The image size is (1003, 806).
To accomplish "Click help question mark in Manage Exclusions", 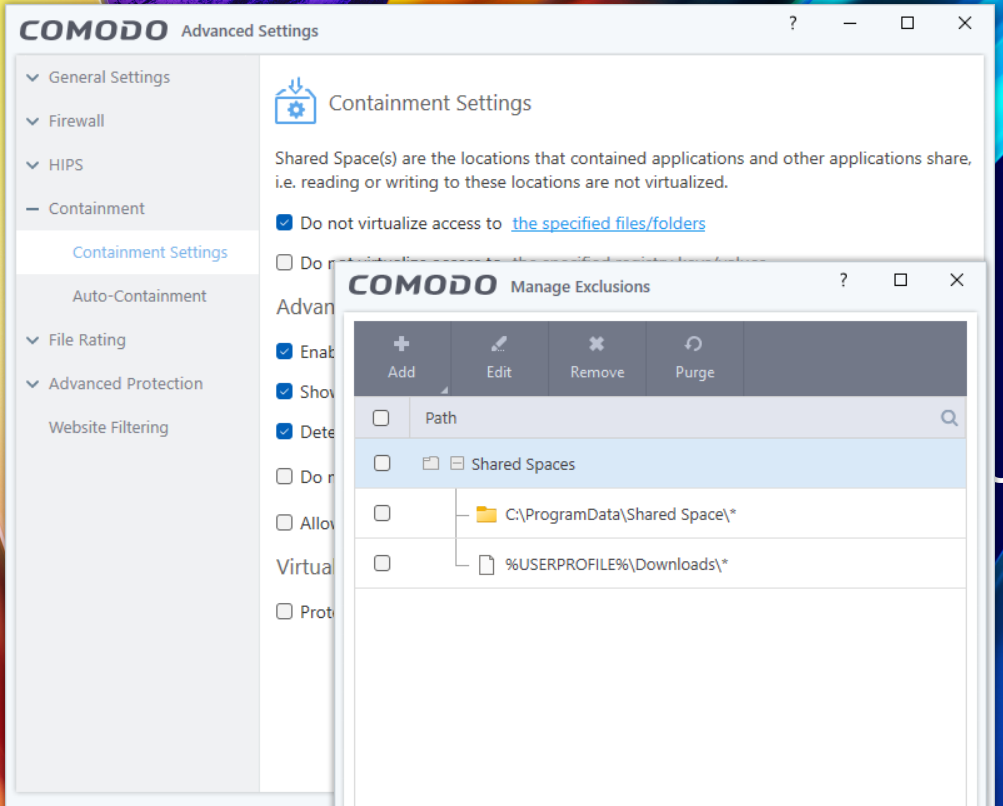I will pos(843,281).
